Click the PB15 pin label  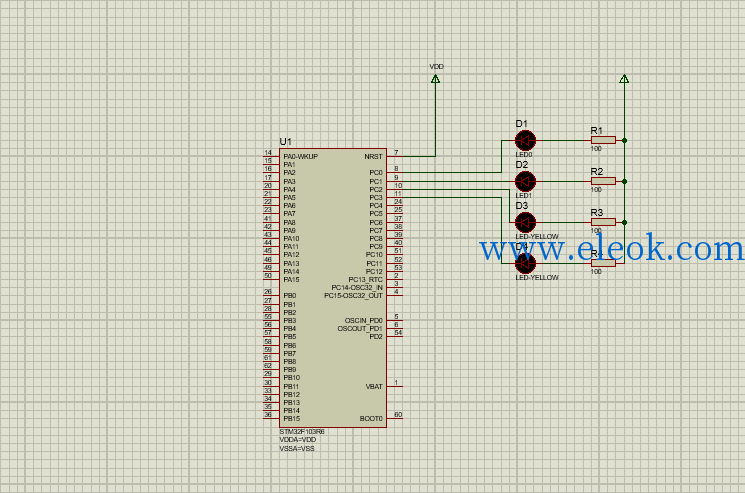[292, 418]
